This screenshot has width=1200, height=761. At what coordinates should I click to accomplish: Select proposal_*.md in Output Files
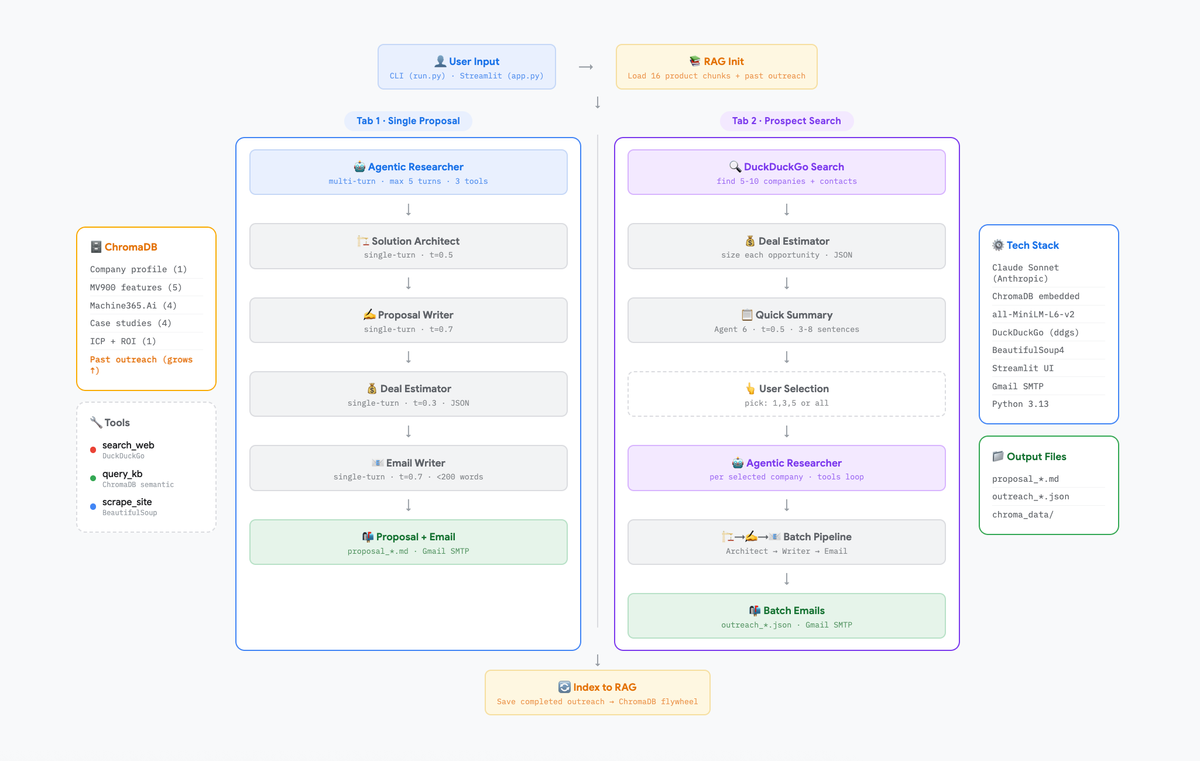pyautogui.click(x=1025, y=479)
